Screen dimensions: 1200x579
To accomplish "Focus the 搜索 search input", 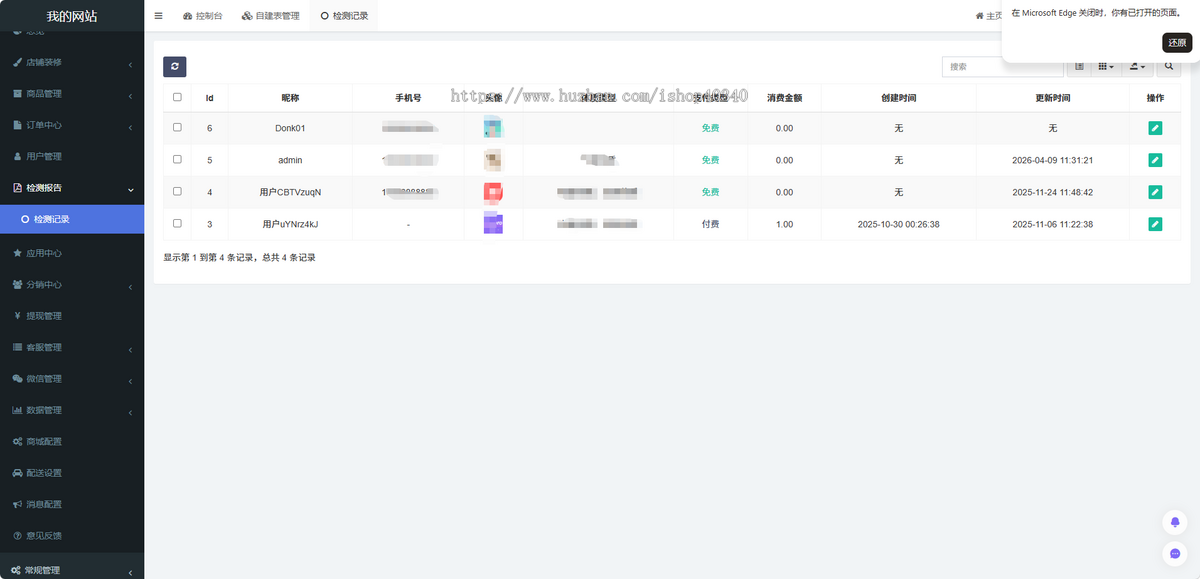I will (x=1002, y=66).
